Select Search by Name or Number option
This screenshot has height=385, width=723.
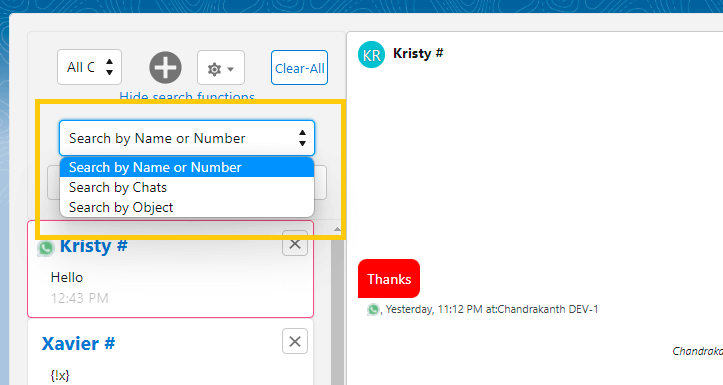pos(187,167)
